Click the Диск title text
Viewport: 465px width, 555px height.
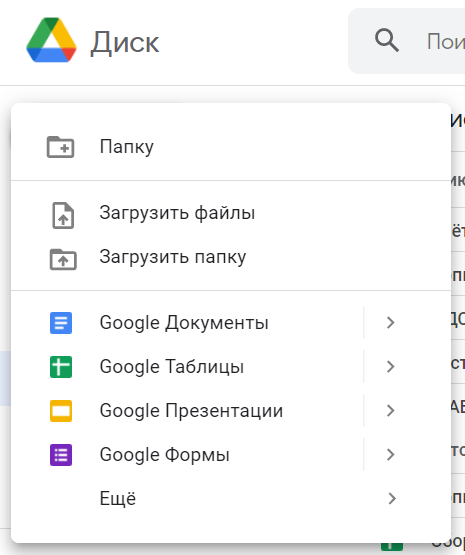coord(125,42)
